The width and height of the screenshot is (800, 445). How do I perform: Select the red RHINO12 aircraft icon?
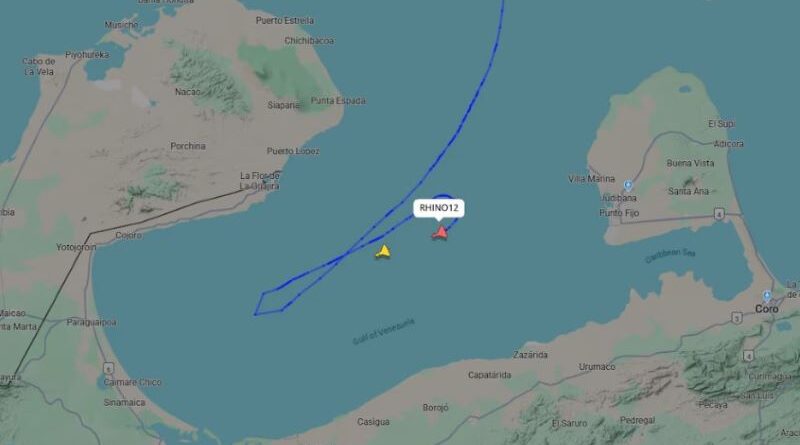pyautogui.click(x=440, y=233)
